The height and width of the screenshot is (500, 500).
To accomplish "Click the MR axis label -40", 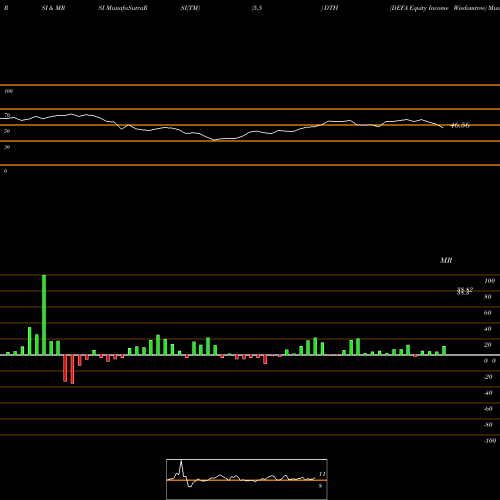I will [x=488, y=393].
